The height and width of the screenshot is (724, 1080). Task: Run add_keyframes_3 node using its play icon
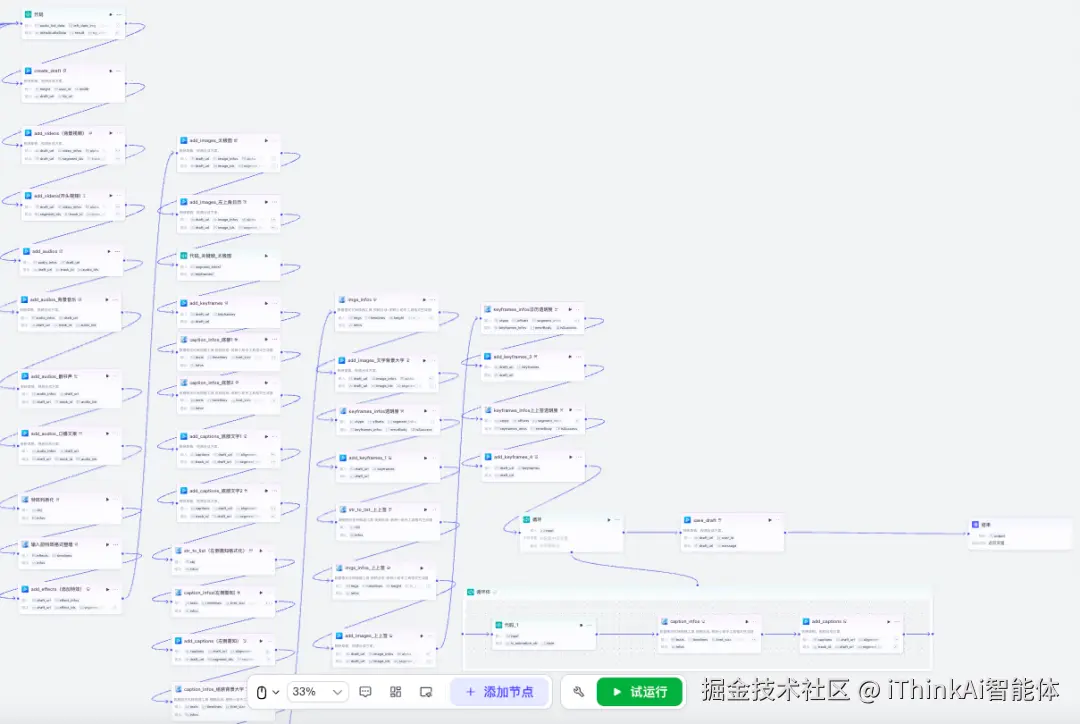pos(570,357)
